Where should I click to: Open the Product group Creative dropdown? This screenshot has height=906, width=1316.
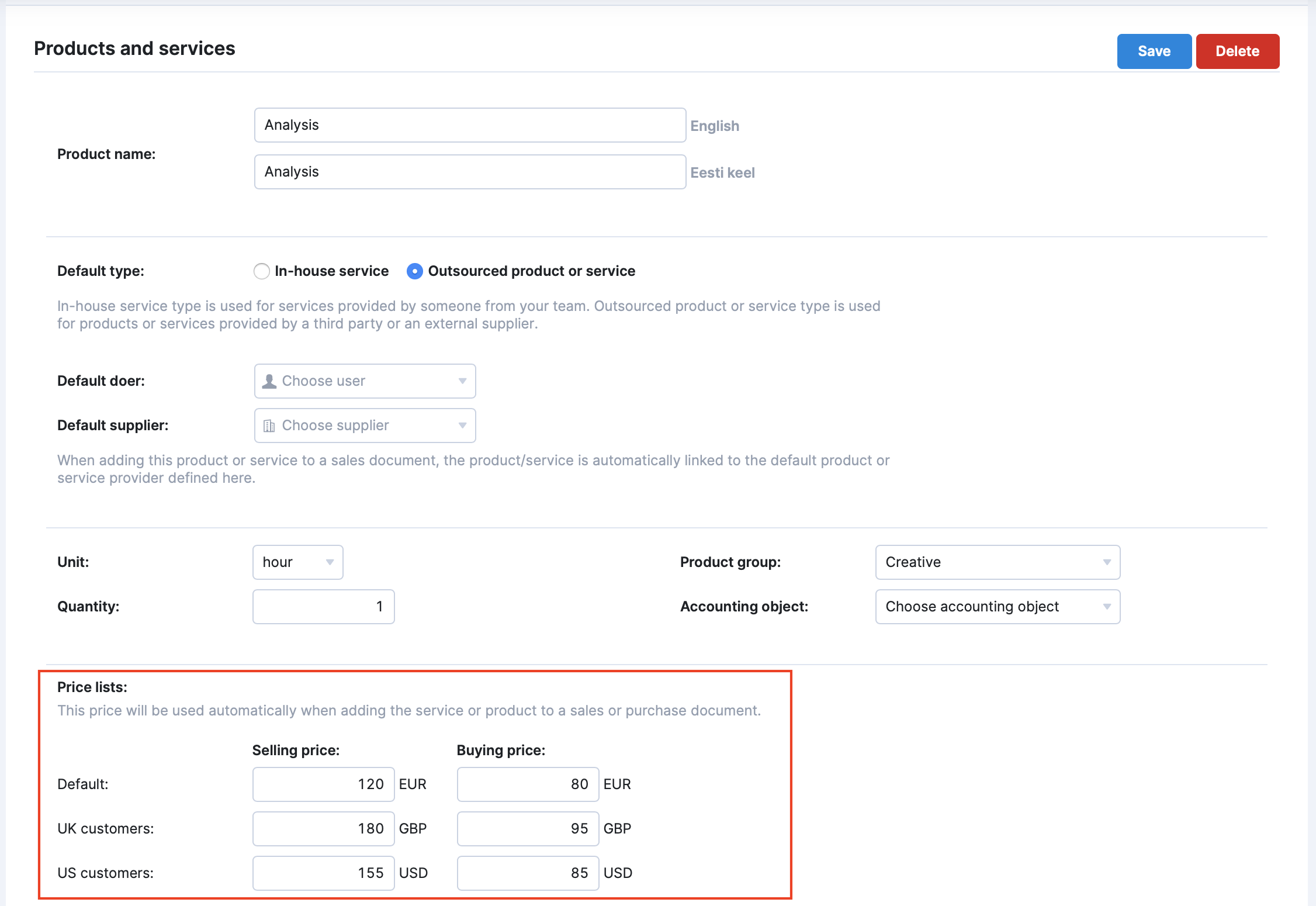[998, 562]
